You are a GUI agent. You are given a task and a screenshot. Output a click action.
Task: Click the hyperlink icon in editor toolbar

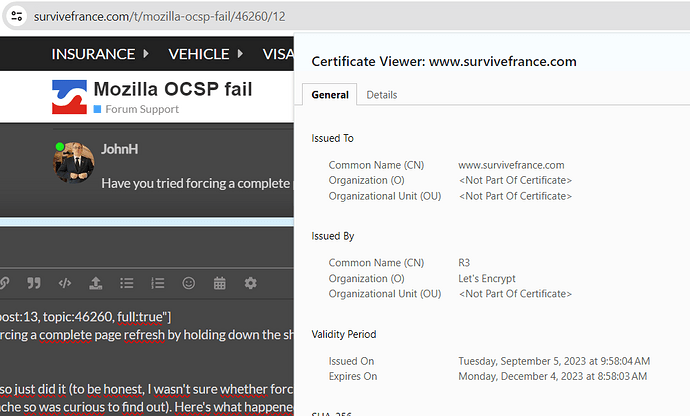click(4, 283)
